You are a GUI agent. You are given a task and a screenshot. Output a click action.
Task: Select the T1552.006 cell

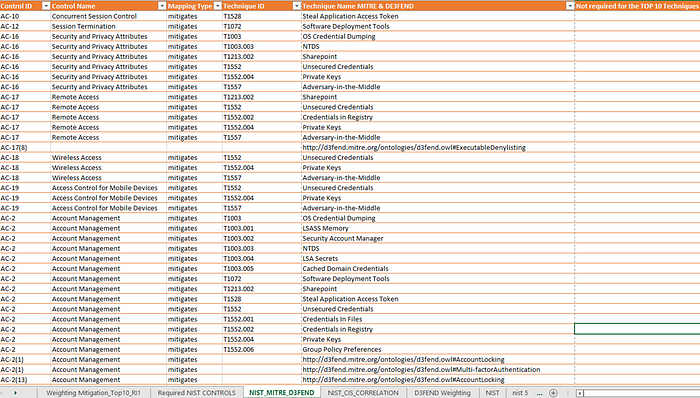click(x=262, y=349)
